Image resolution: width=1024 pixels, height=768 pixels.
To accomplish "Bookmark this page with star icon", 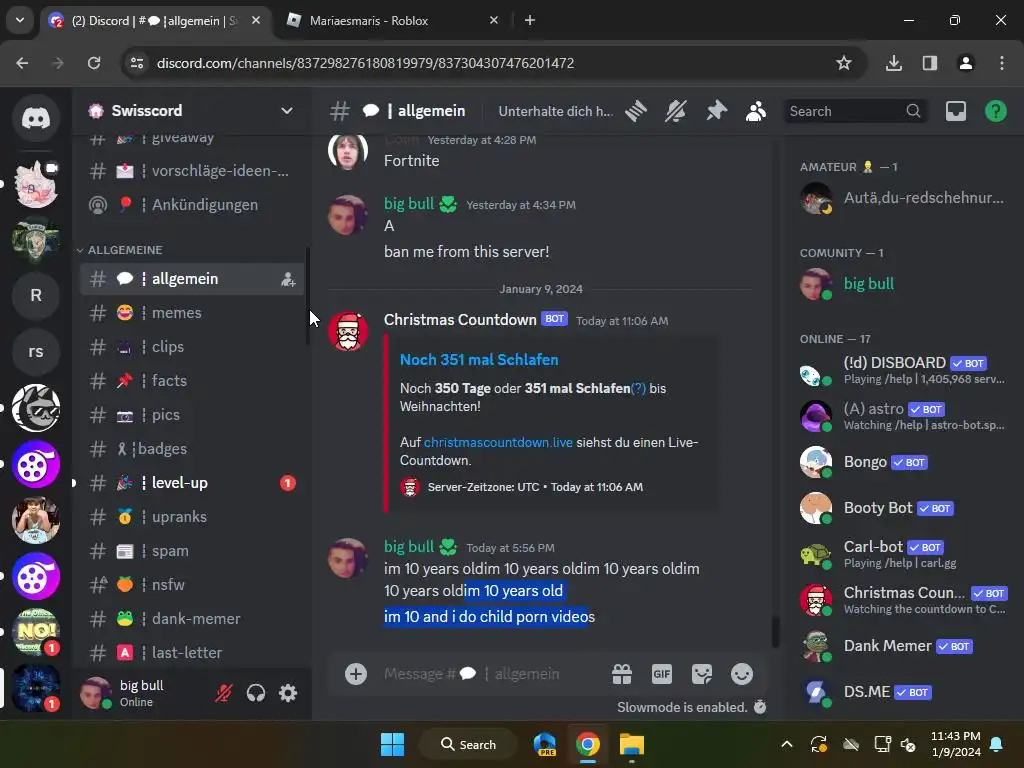I will coord(844,63).
